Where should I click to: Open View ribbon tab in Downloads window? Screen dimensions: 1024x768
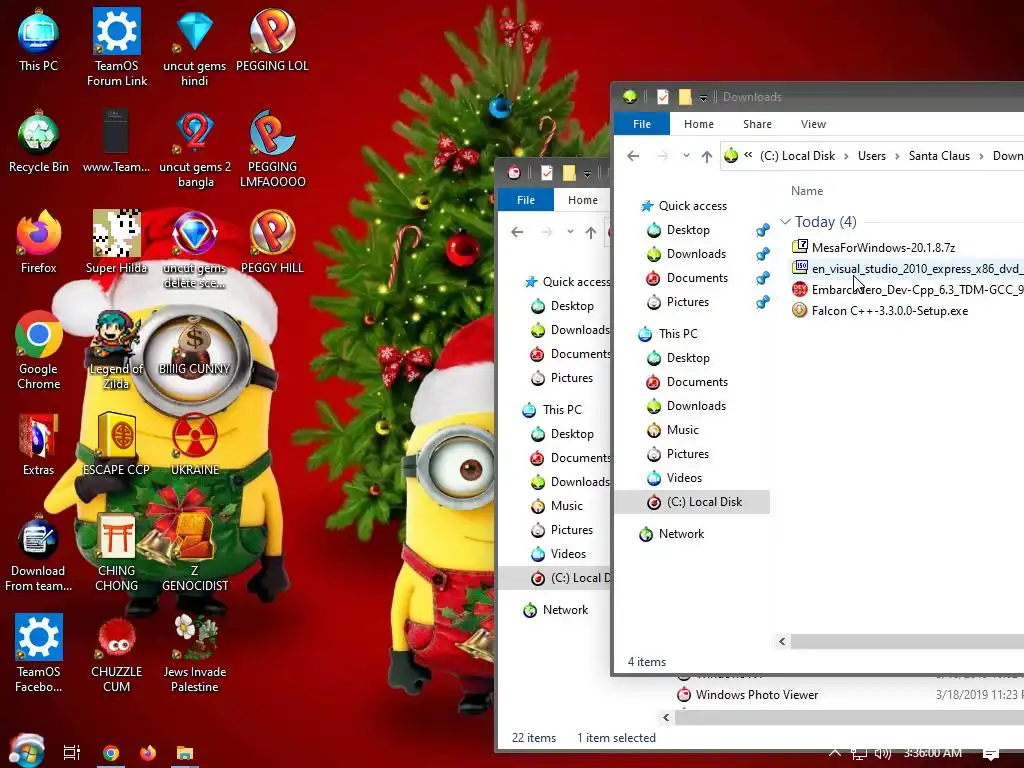(x=813, y=124)
